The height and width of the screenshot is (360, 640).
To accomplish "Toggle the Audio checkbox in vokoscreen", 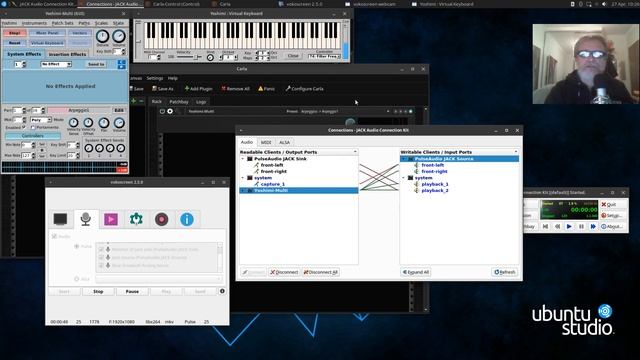I will pos(54,236).
